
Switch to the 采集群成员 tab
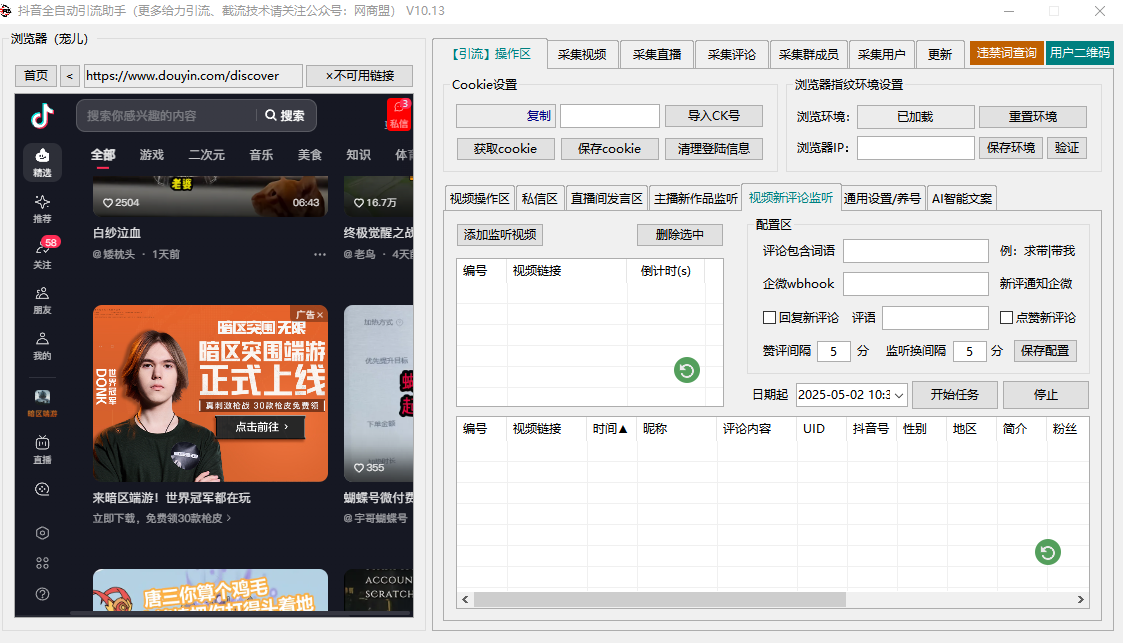808,54
